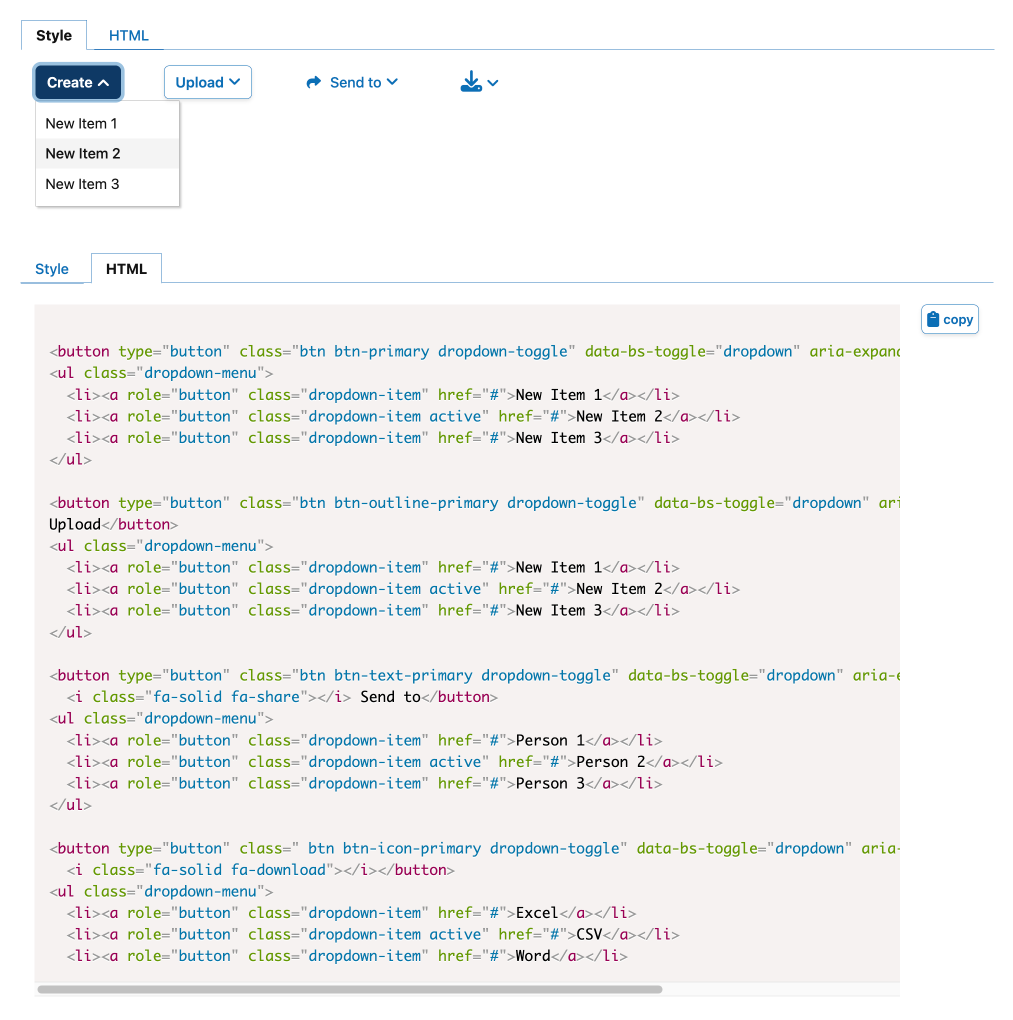Click the active HTML tab above the code
The height and width of the screenshot is (1020, 1013).
click(126, 268)
